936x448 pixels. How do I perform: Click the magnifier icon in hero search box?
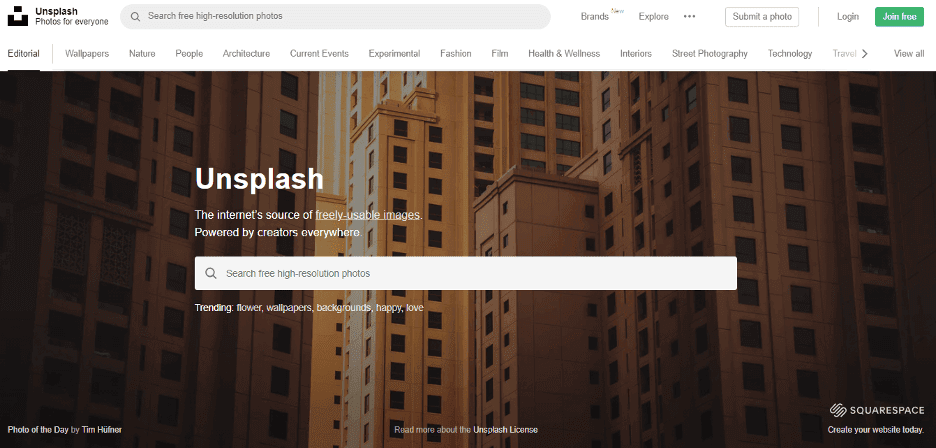point(211,274)
